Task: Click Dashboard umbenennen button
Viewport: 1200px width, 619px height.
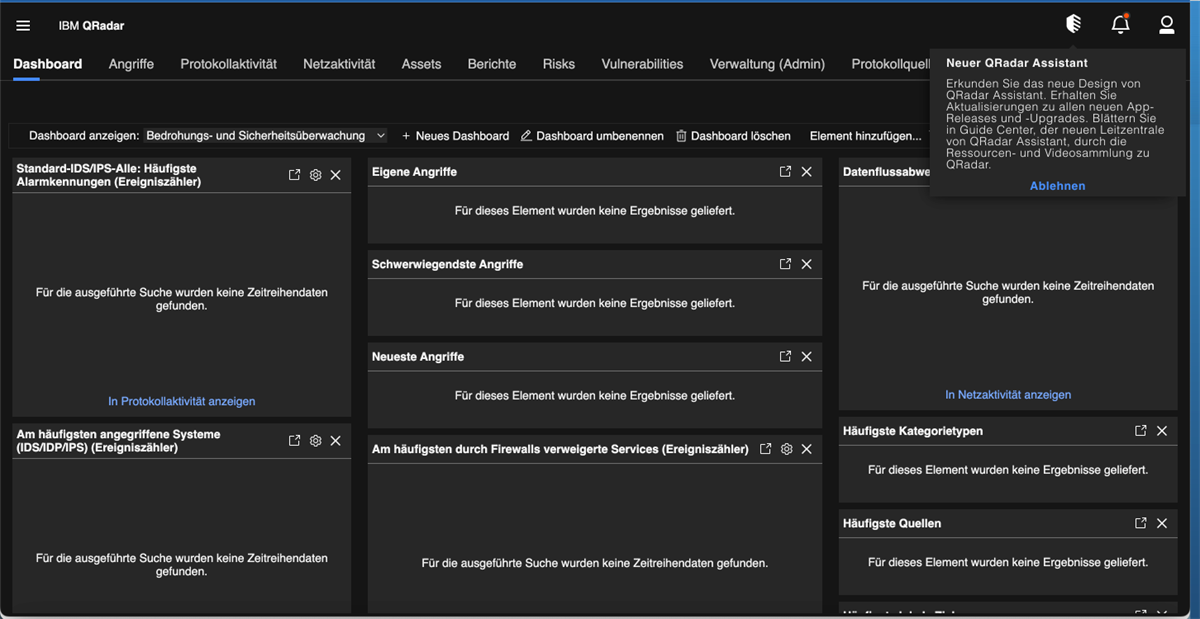Action: pos(592,136)
